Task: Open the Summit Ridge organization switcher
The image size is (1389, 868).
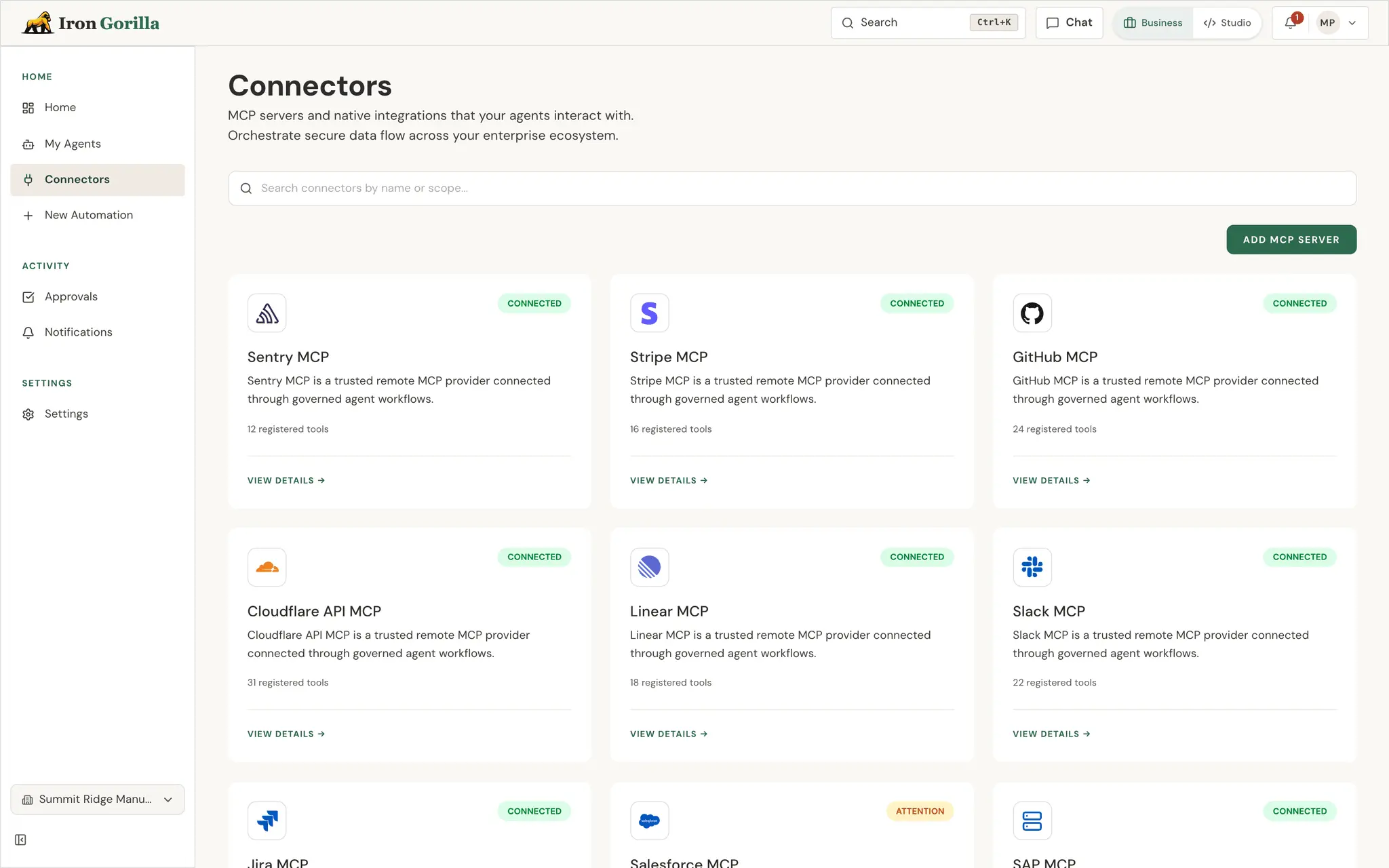Action: (x=98, y=800)
